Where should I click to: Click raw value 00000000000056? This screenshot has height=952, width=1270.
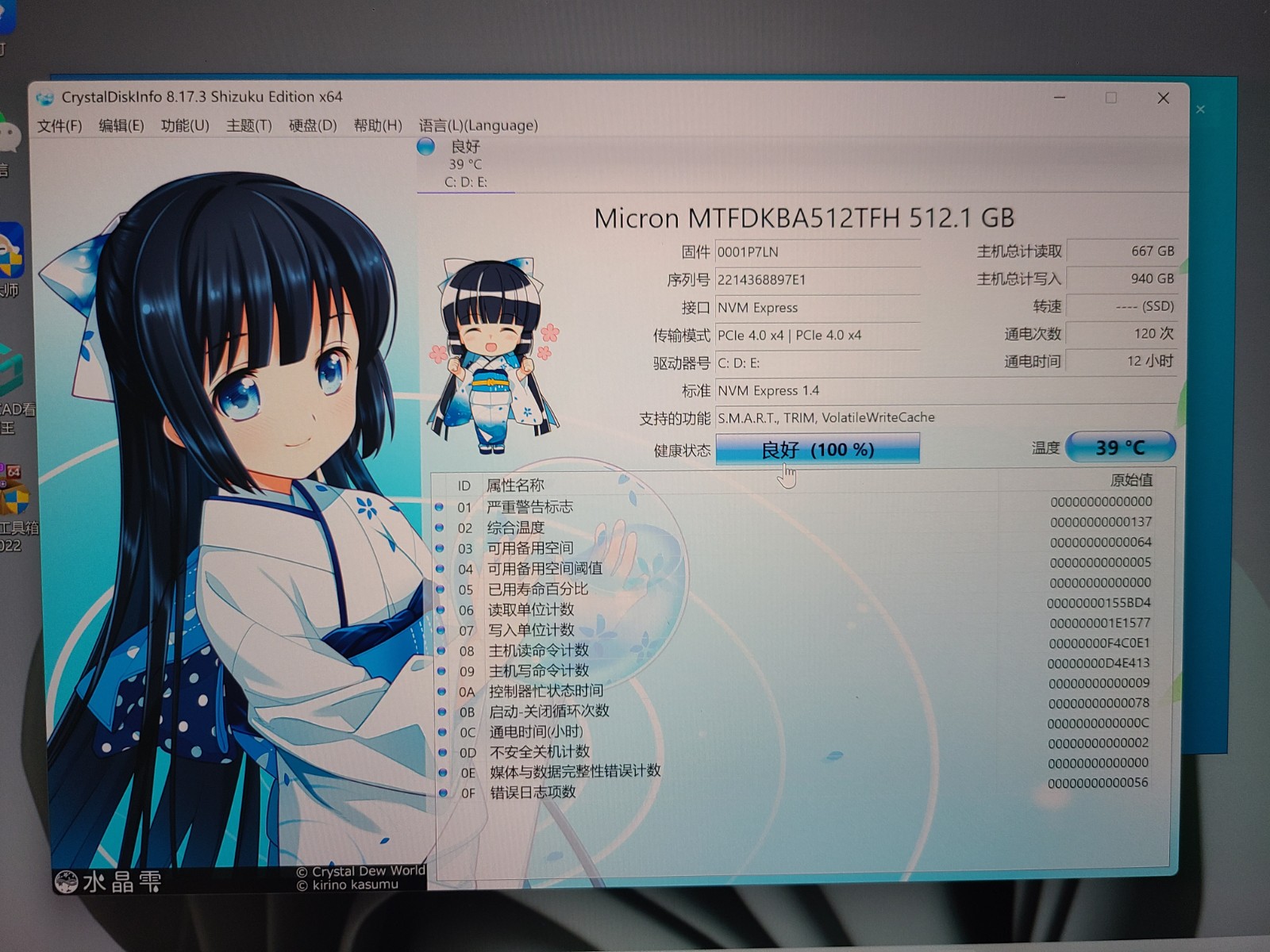point(1098,783)
